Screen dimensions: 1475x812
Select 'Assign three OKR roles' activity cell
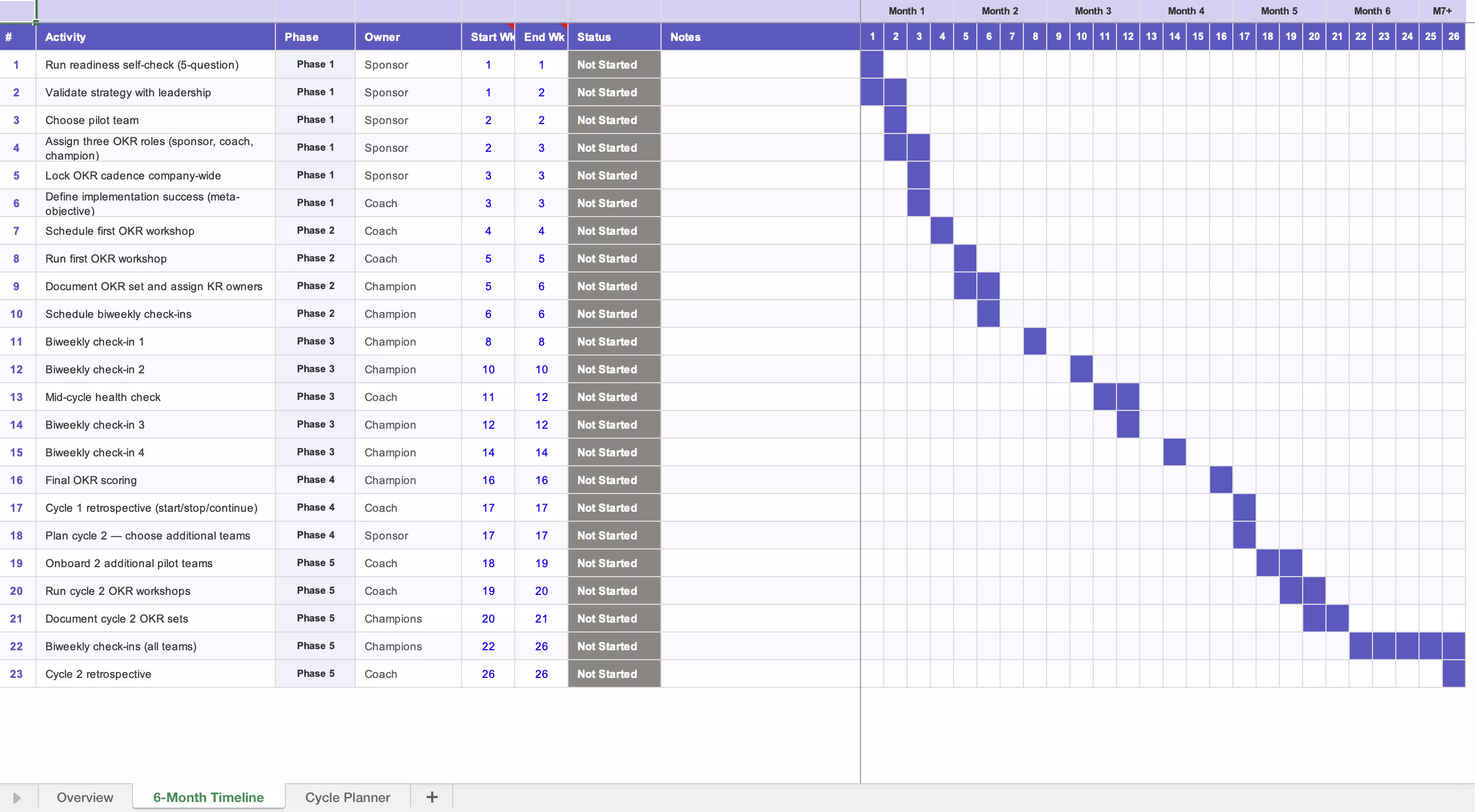pyautogui.click(x=156, y=148)
